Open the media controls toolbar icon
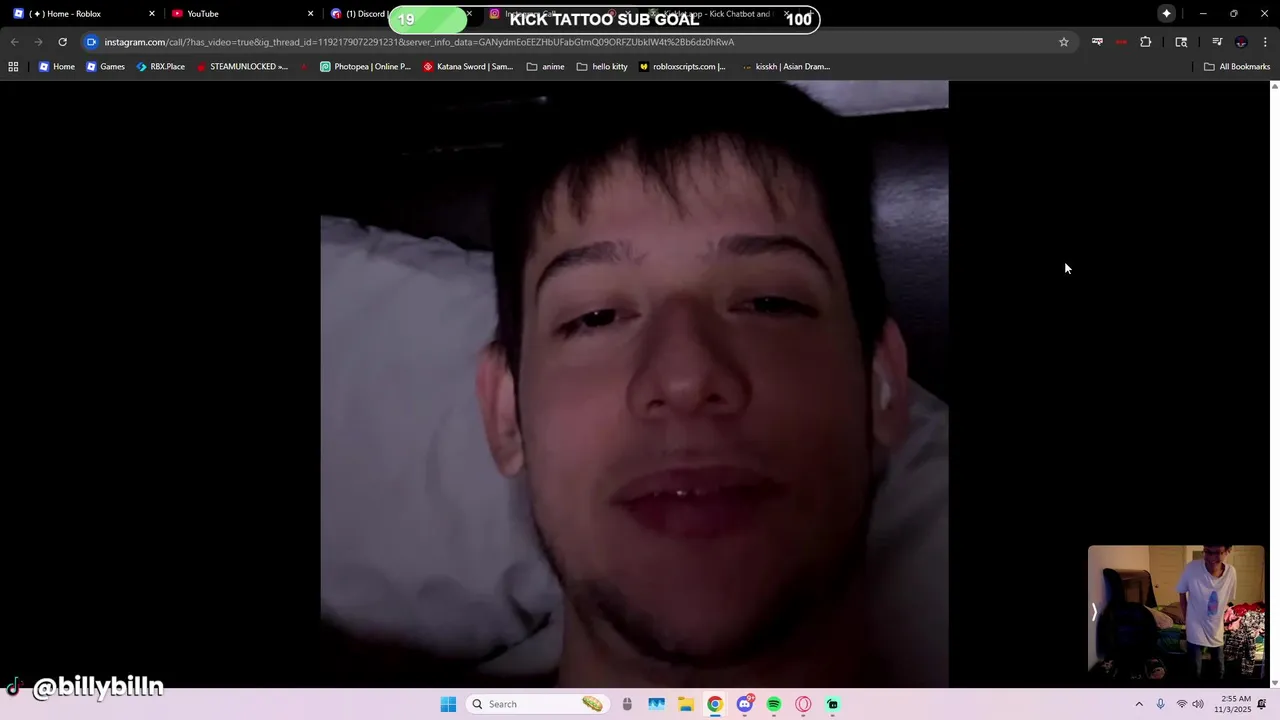Screen dimensions: 1280x720 (x=1217, y=42)
